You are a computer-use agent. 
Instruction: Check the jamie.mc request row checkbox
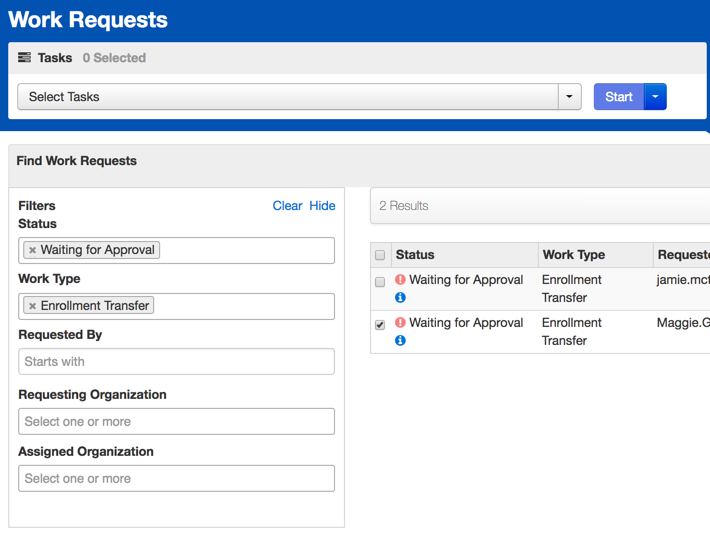(380, 282)
